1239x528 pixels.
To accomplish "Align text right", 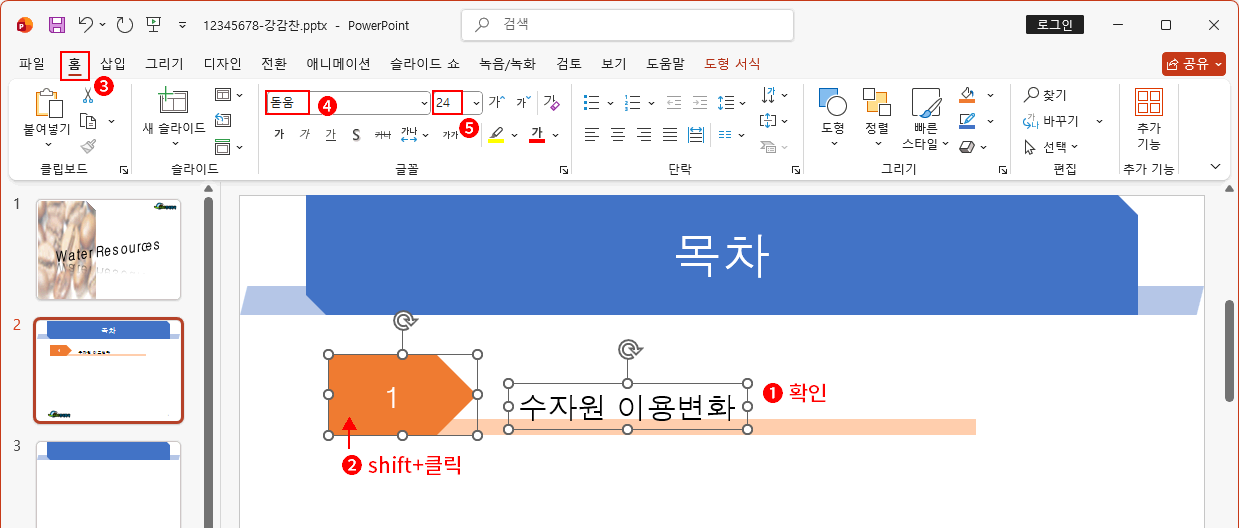I will tap(644, 134).
